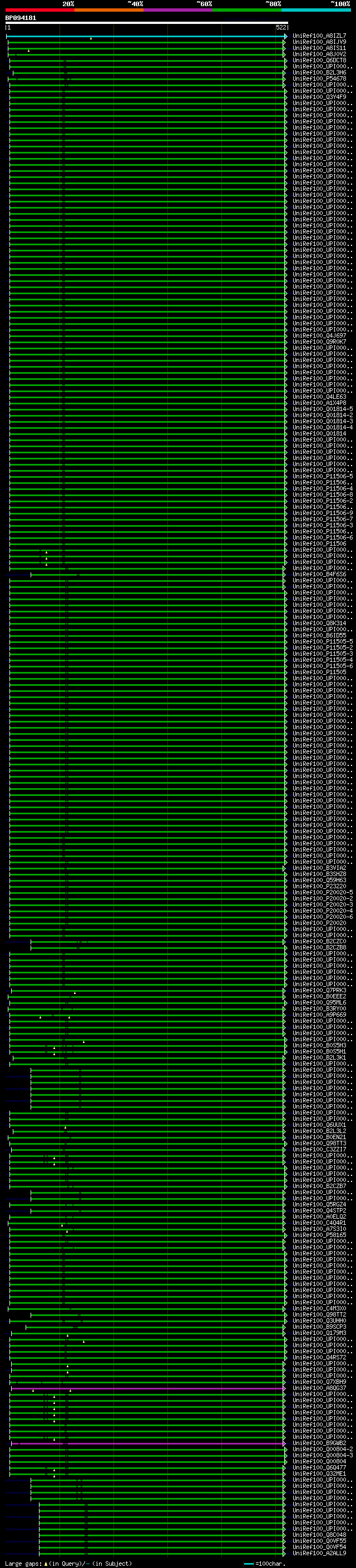Select the UniRef100_Q4RS72 label
The image size is (356, 1568).
tap(319, 1357)
